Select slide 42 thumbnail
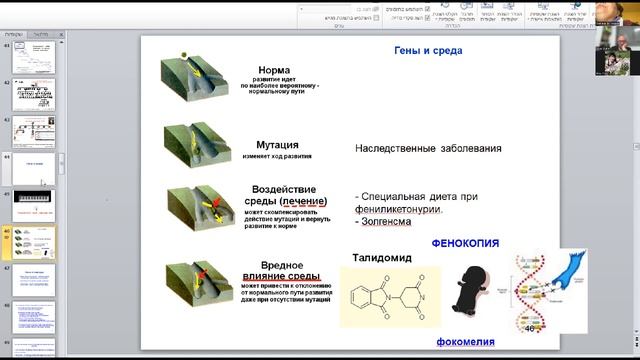 [x=33, y=95]
